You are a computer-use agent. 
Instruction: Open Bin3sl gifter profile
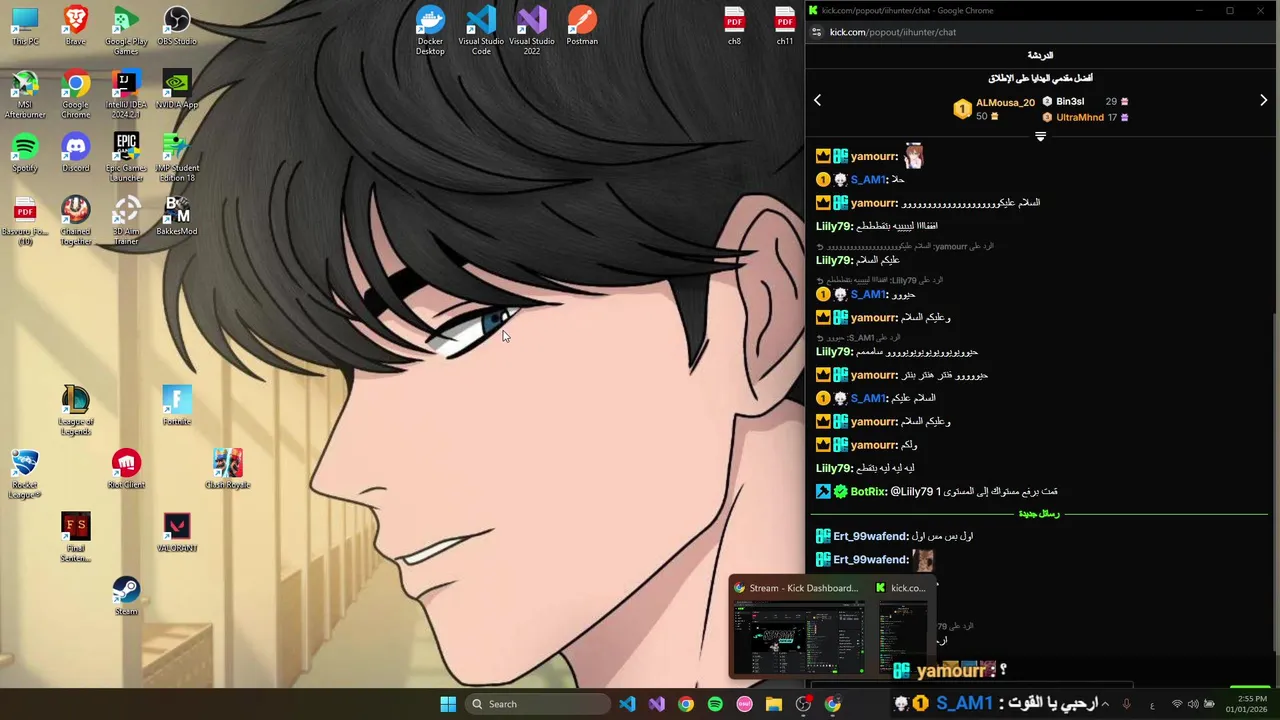pyautogui.click(x=1070, y=101)
